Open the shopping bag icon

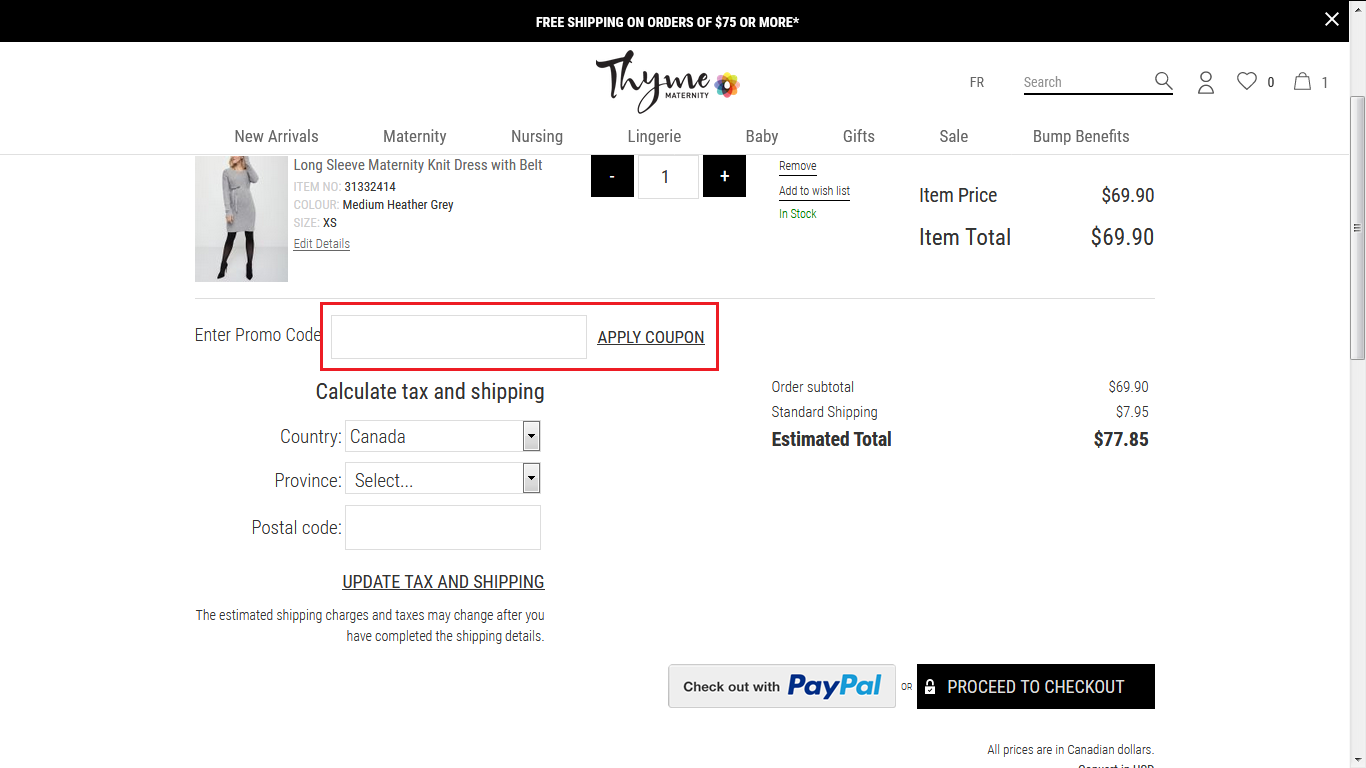click(1302, 81)
